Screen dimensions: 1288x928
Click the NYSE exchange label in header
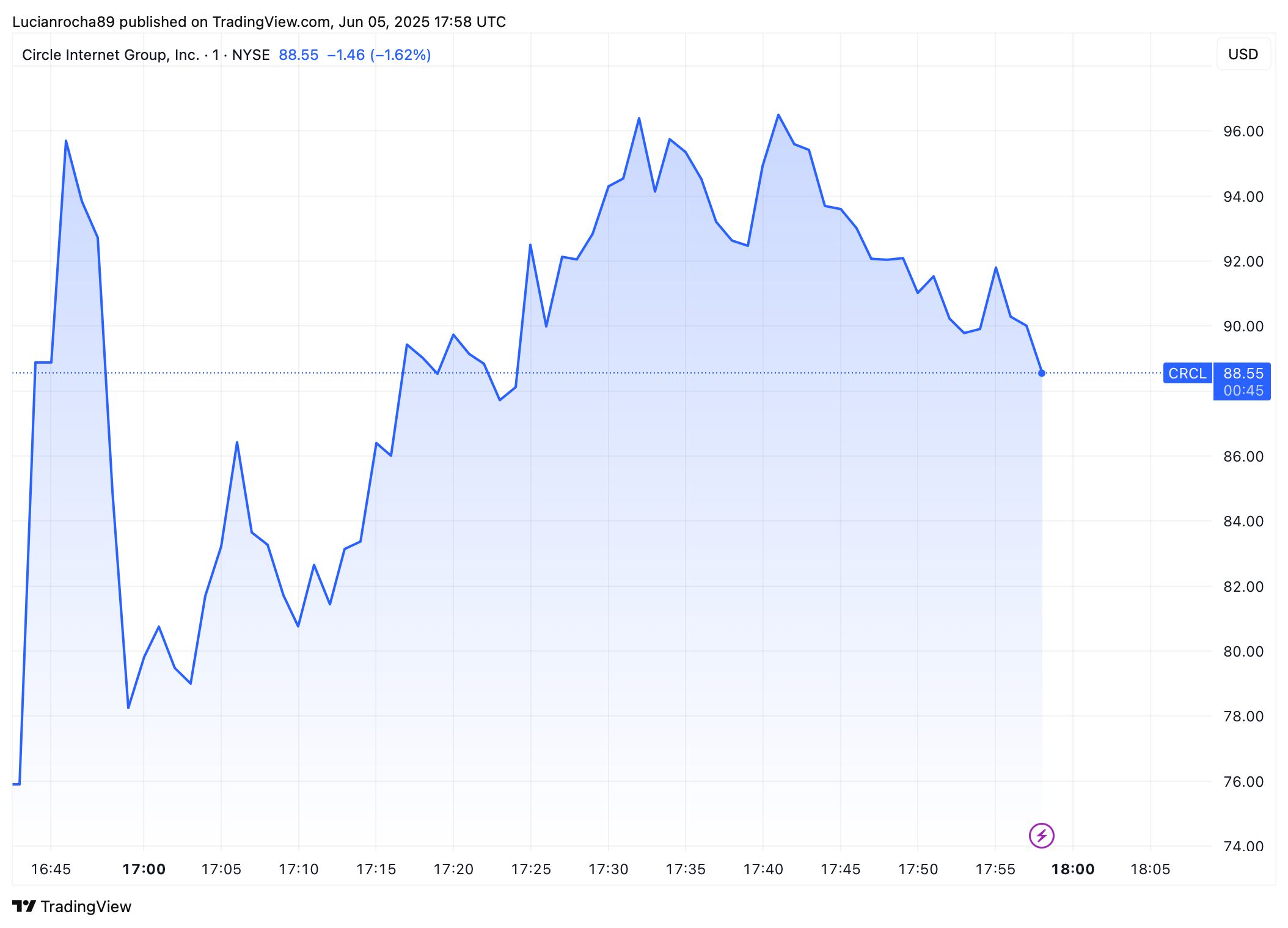[251, 55]
